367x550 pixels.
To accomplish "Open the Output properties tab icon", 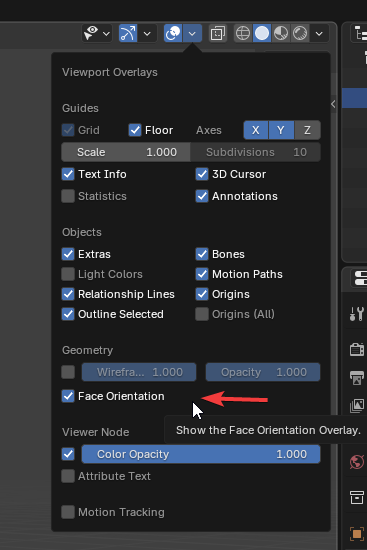I will tap(357, 378).
